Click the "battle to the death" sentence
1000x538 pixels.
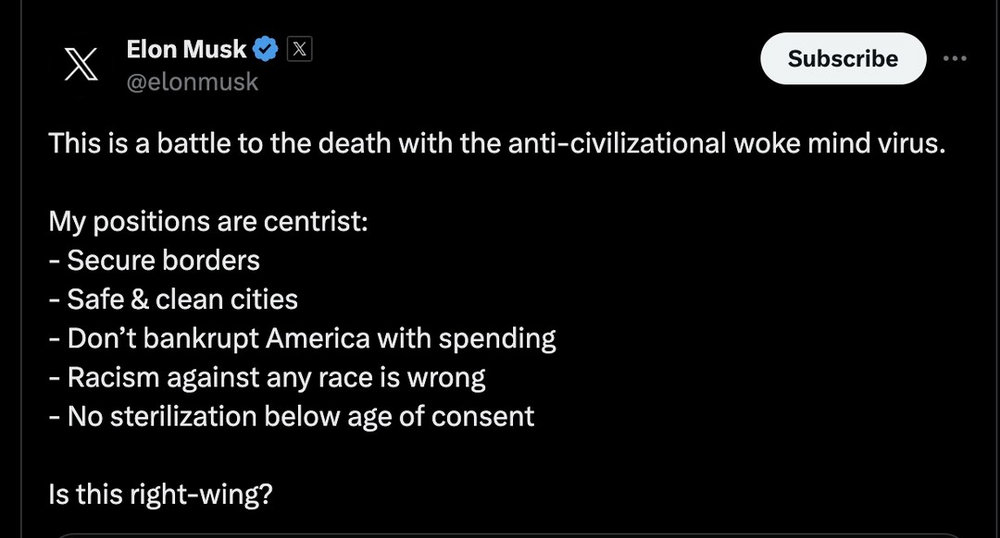(495, 143)
